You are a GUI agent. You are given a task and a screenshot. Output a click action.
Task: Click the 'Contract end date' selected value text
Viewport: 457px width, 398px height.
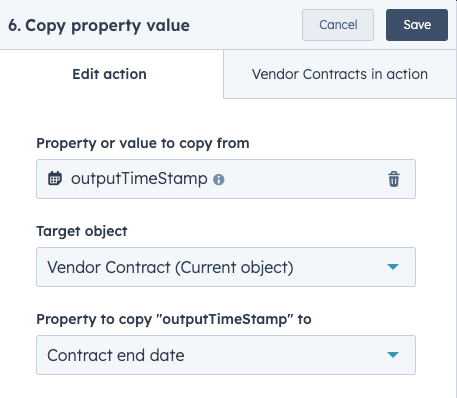tap(116, 355)
